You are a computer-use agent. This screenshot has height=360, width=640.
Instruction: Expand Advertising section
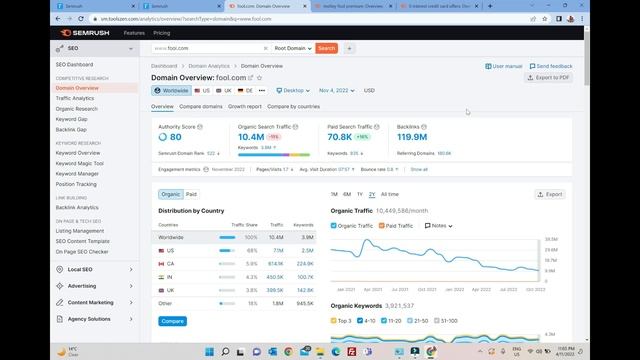(94, 286)
